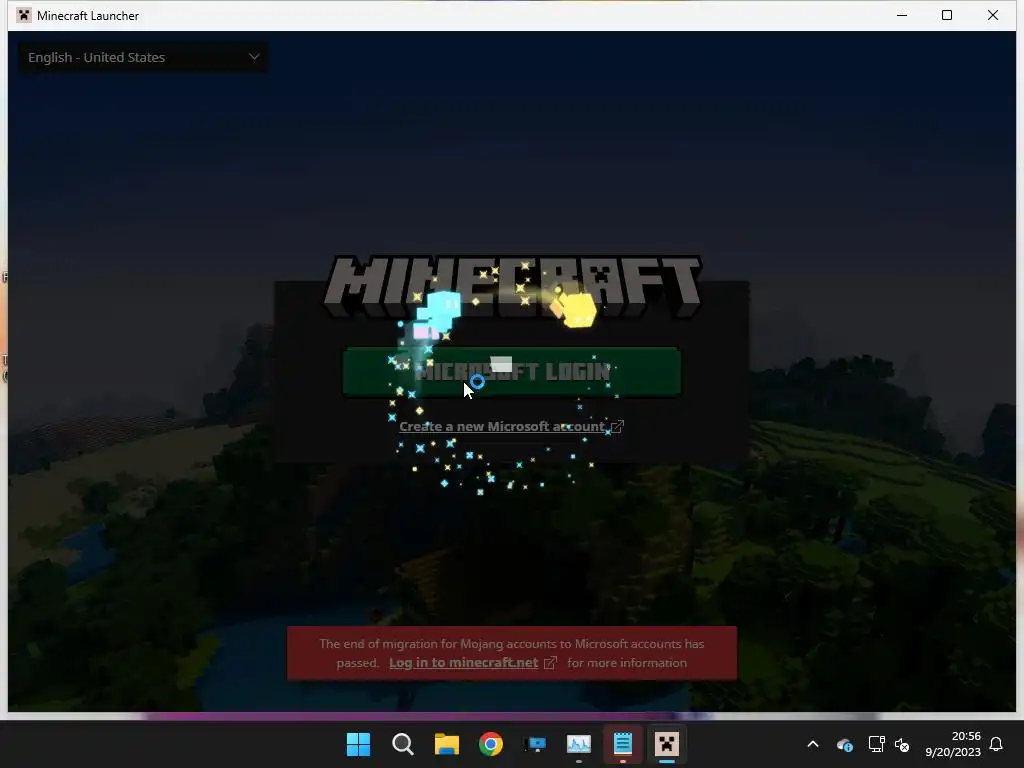Viewport: 1024px width, 768px height.
Task: Click the Microsoft Login button
Action: tap(512, 372)
